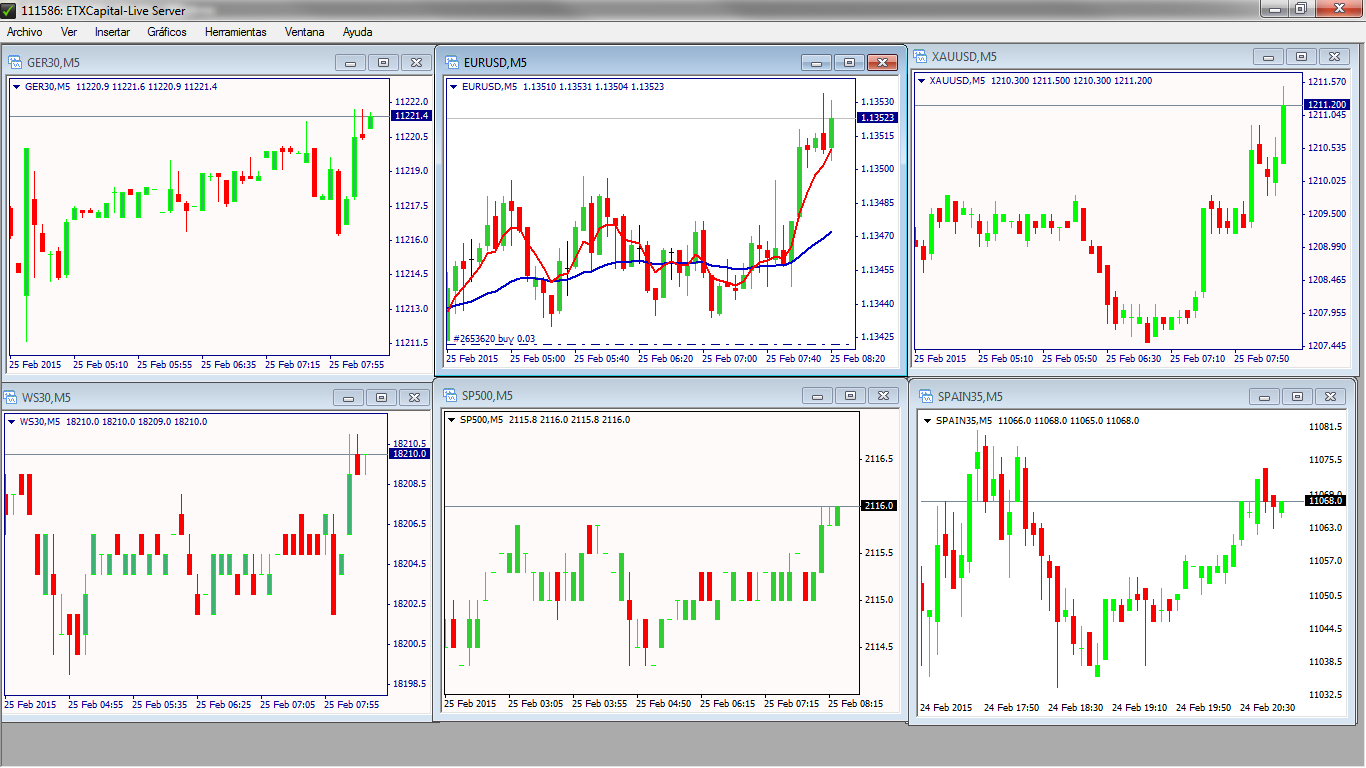Open the Ventana menu
1366x768 pixels.
click(x=304, y=32)
